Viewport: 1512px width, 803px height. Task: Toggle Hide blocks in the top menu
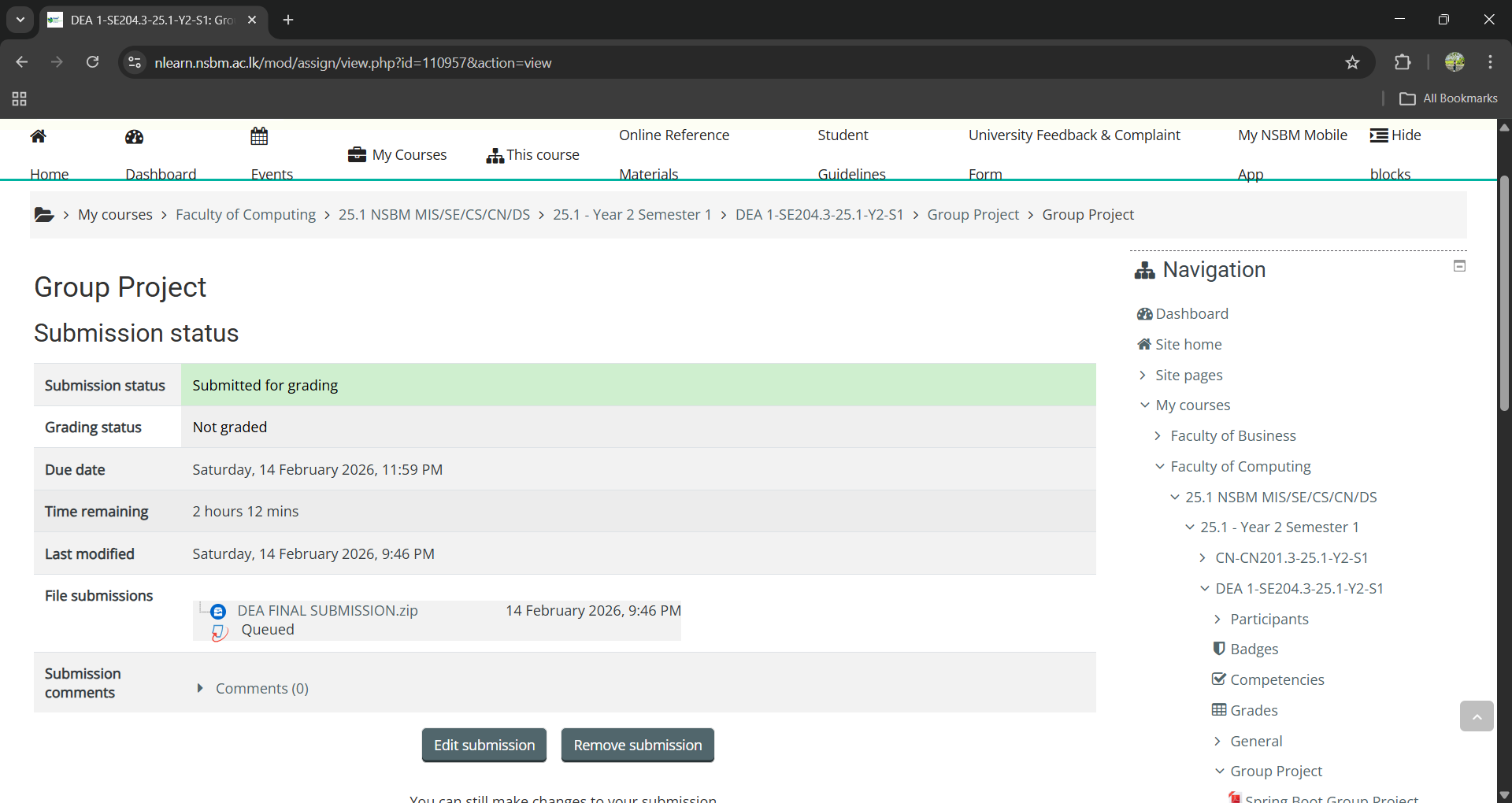(x=1395, y=135)
